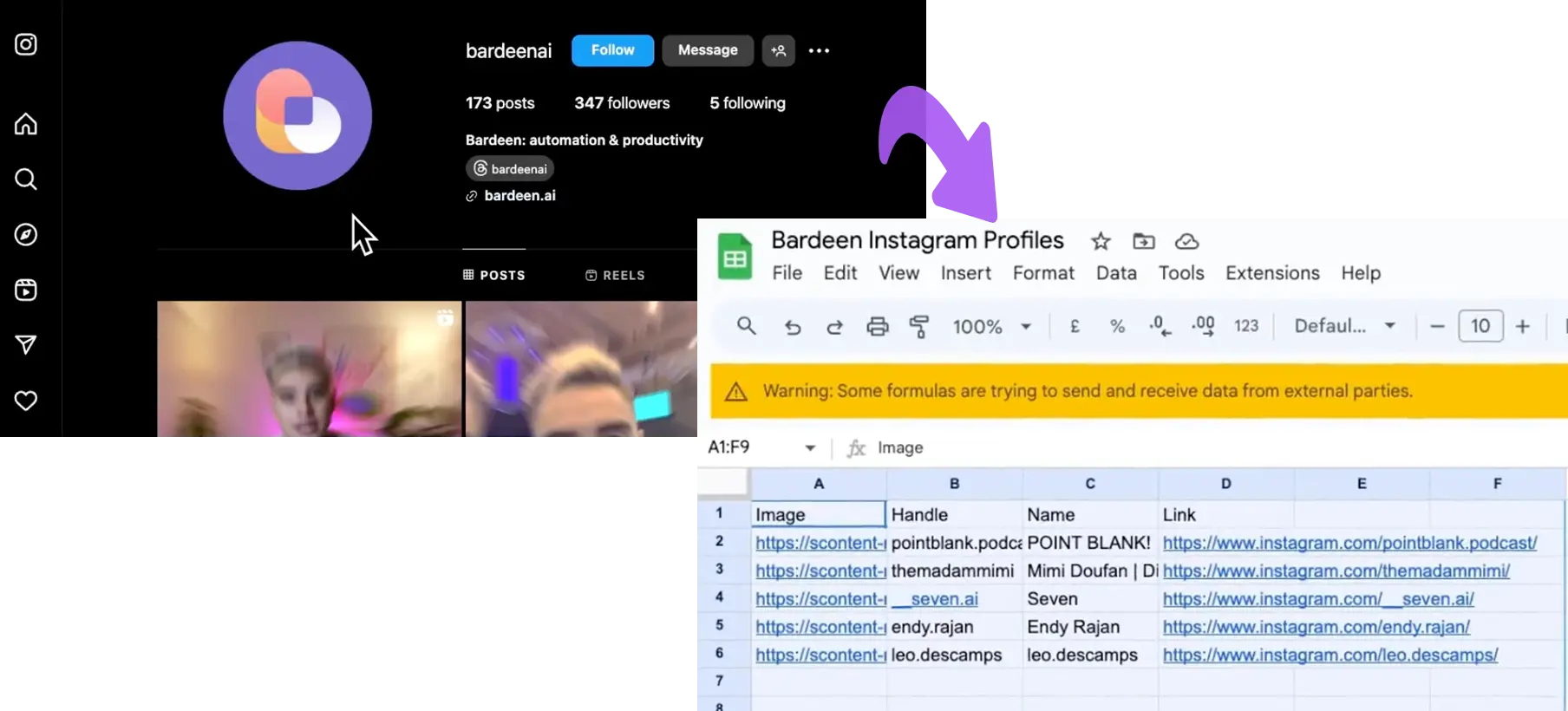
Task: Switch to the REELS tab
Action: click(x=615, y=275)
